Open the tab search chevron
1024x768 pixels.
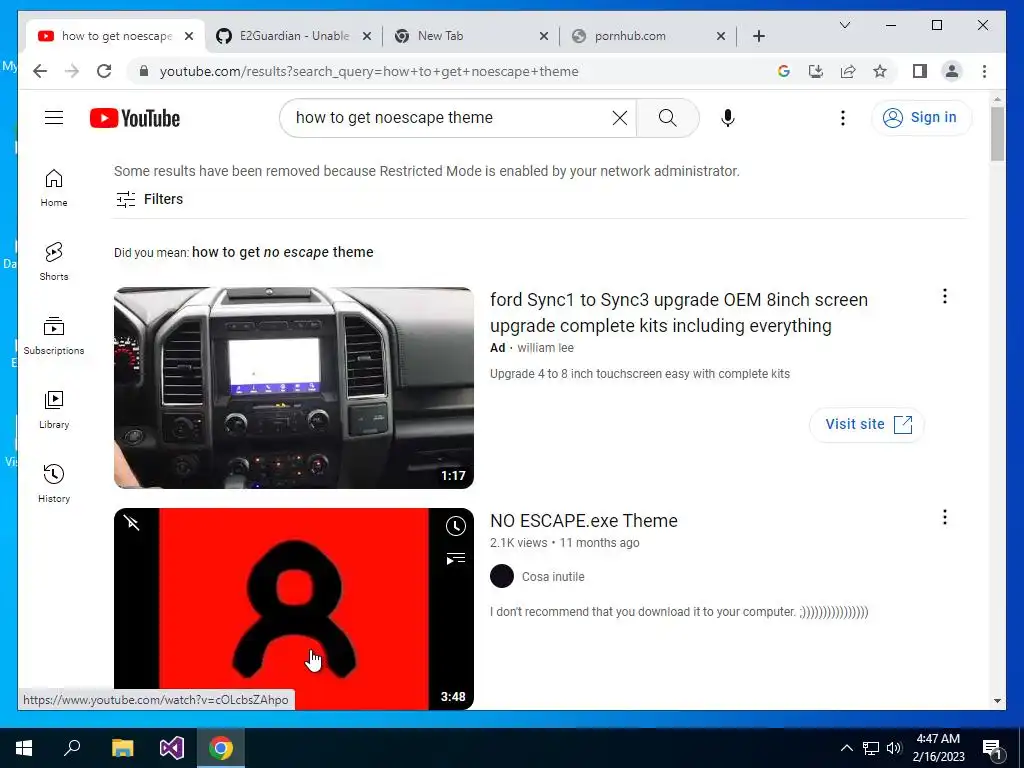pos(844,25)
